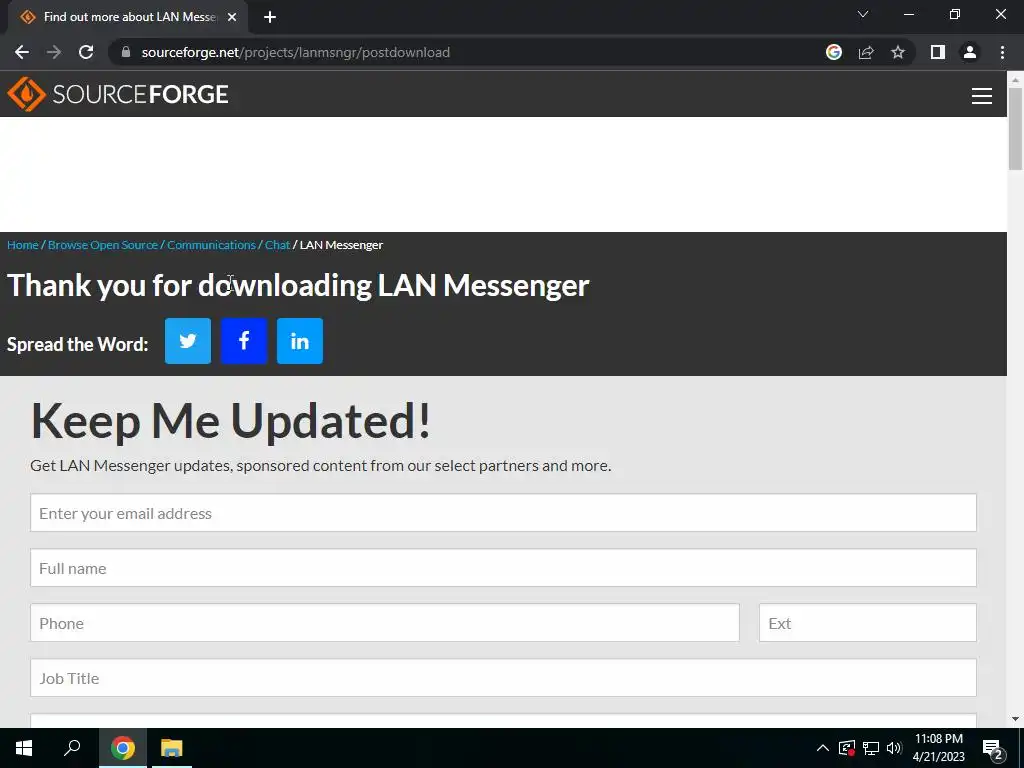
Task: Open a new browser tab
Action: [x=270, y=17]
